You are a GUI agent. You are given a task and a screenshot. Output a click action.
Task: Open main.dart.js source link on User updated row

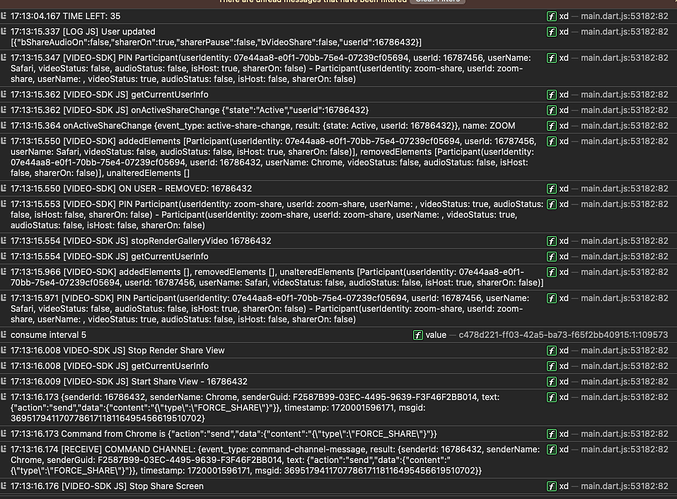pos(624,32)
